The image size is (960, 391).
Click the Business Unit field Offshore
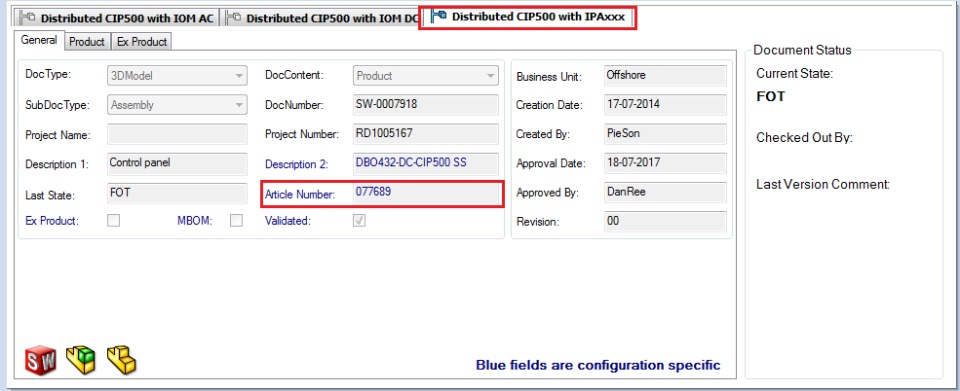pyautogui.click(x=665, y=76)
